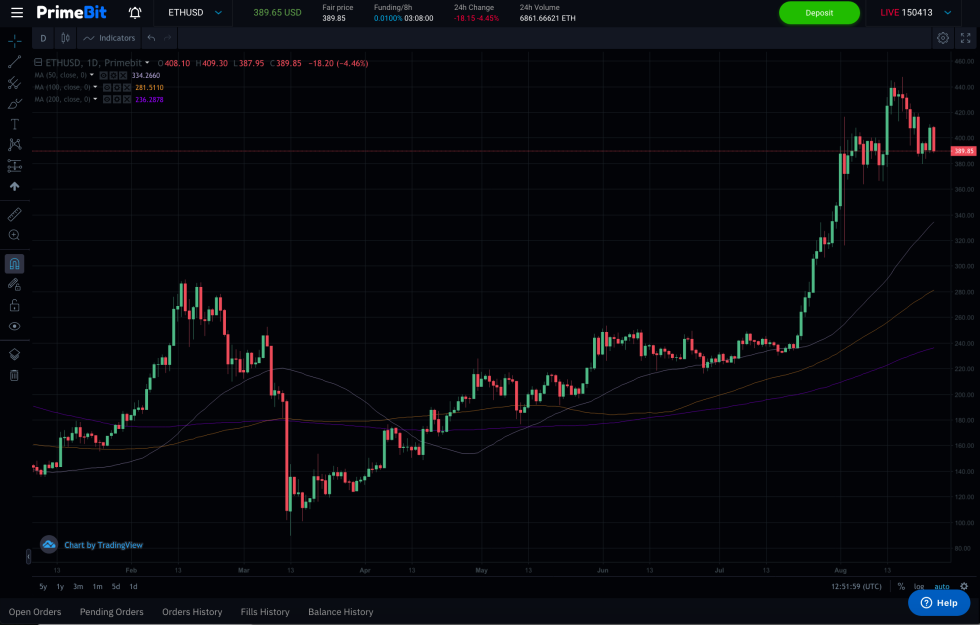This screenshot has height=625, width=980.
Task: Open the text annotation tool
Action: [x=14, y=124]
